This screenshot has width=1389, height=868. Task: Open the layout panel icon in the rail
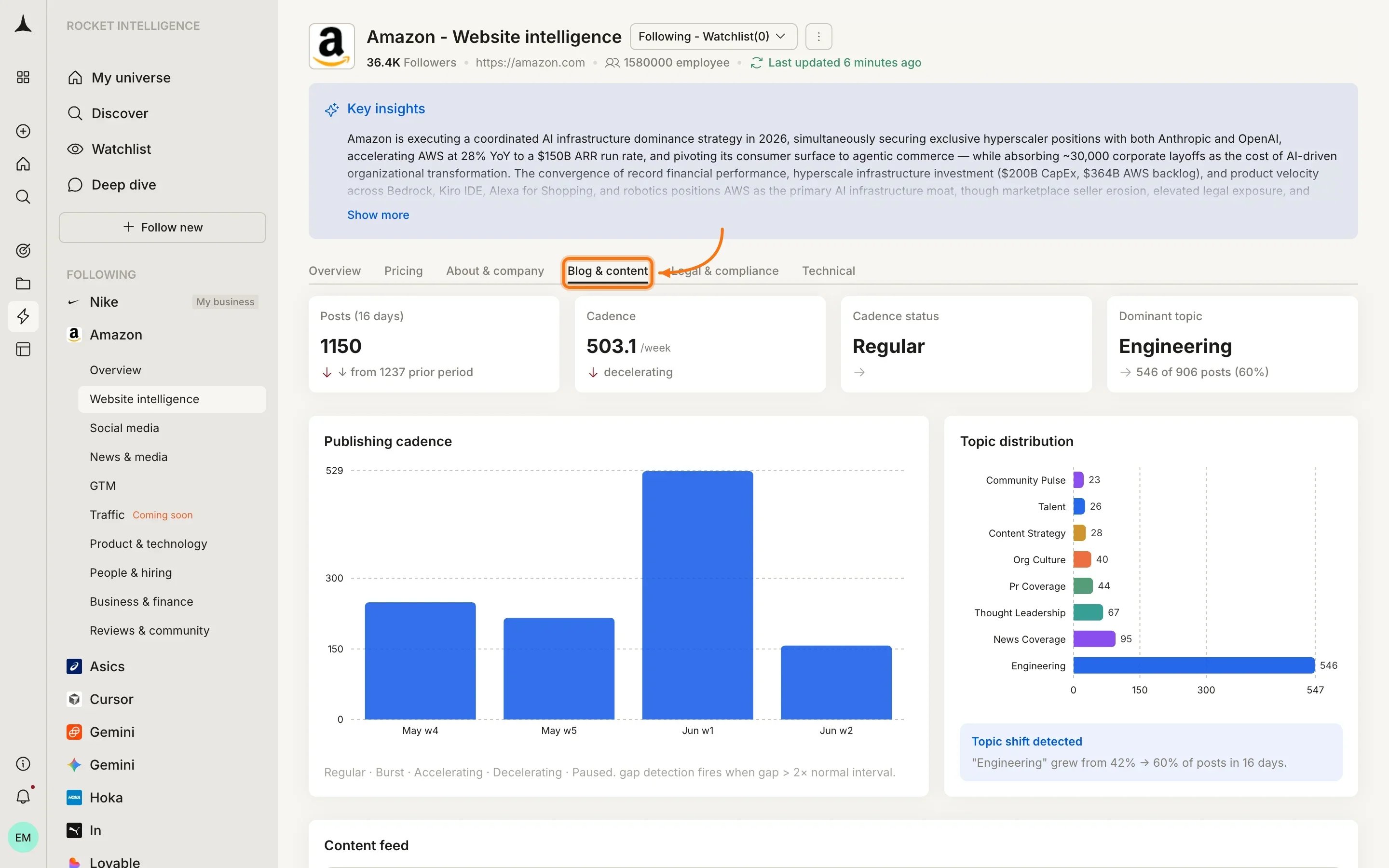click(23, 349)
